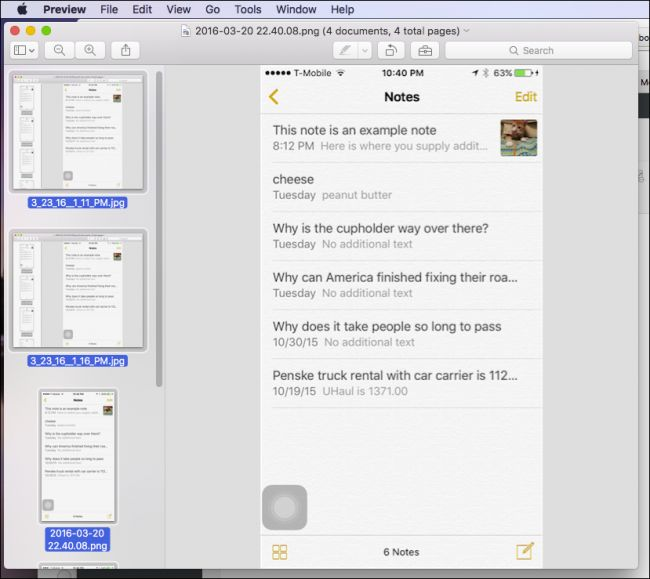Open the View menu

[x=178, y=9]
